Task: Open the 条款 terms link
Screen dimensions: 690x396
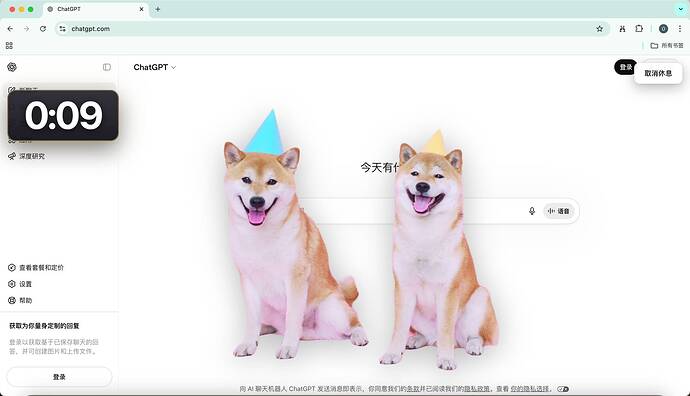Action: [412, 389]
